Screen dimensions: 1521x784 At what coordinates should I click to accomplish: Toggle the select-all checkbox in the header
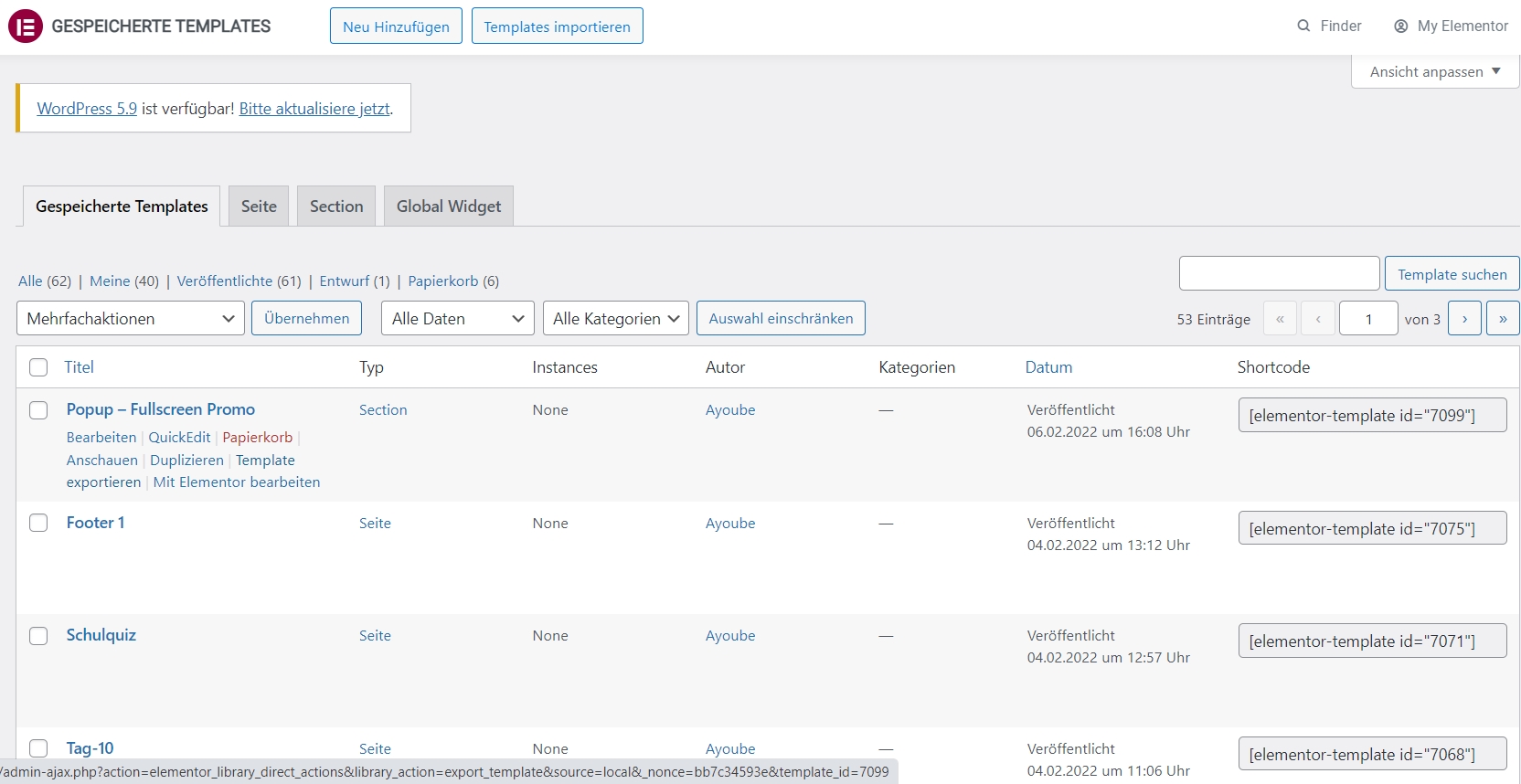point(38,367)
